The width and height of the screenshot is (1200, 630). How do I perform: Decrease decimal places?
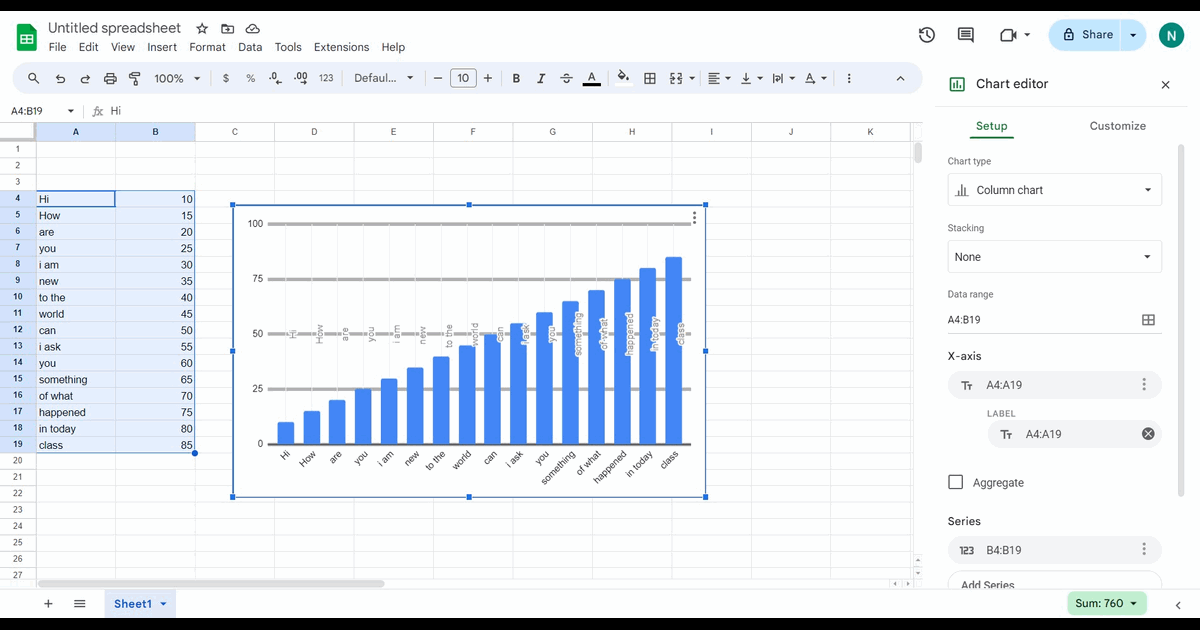point(276,78)
